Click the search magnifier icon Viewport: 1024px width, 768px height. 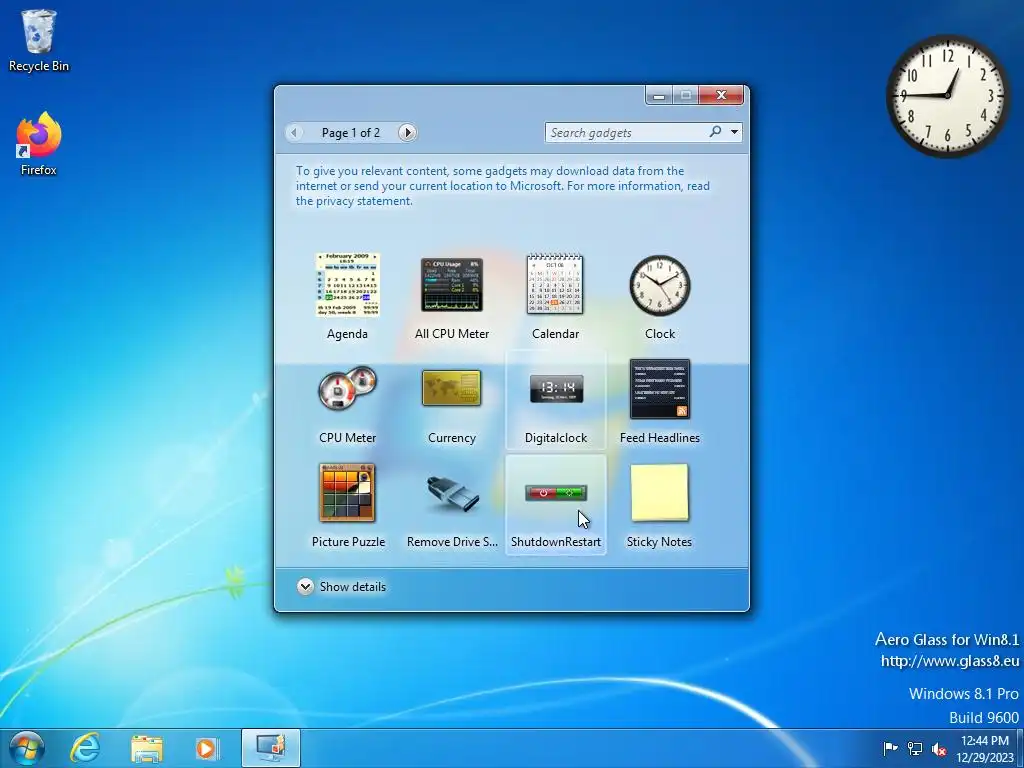pyautogui.click(x=716, y=132)
